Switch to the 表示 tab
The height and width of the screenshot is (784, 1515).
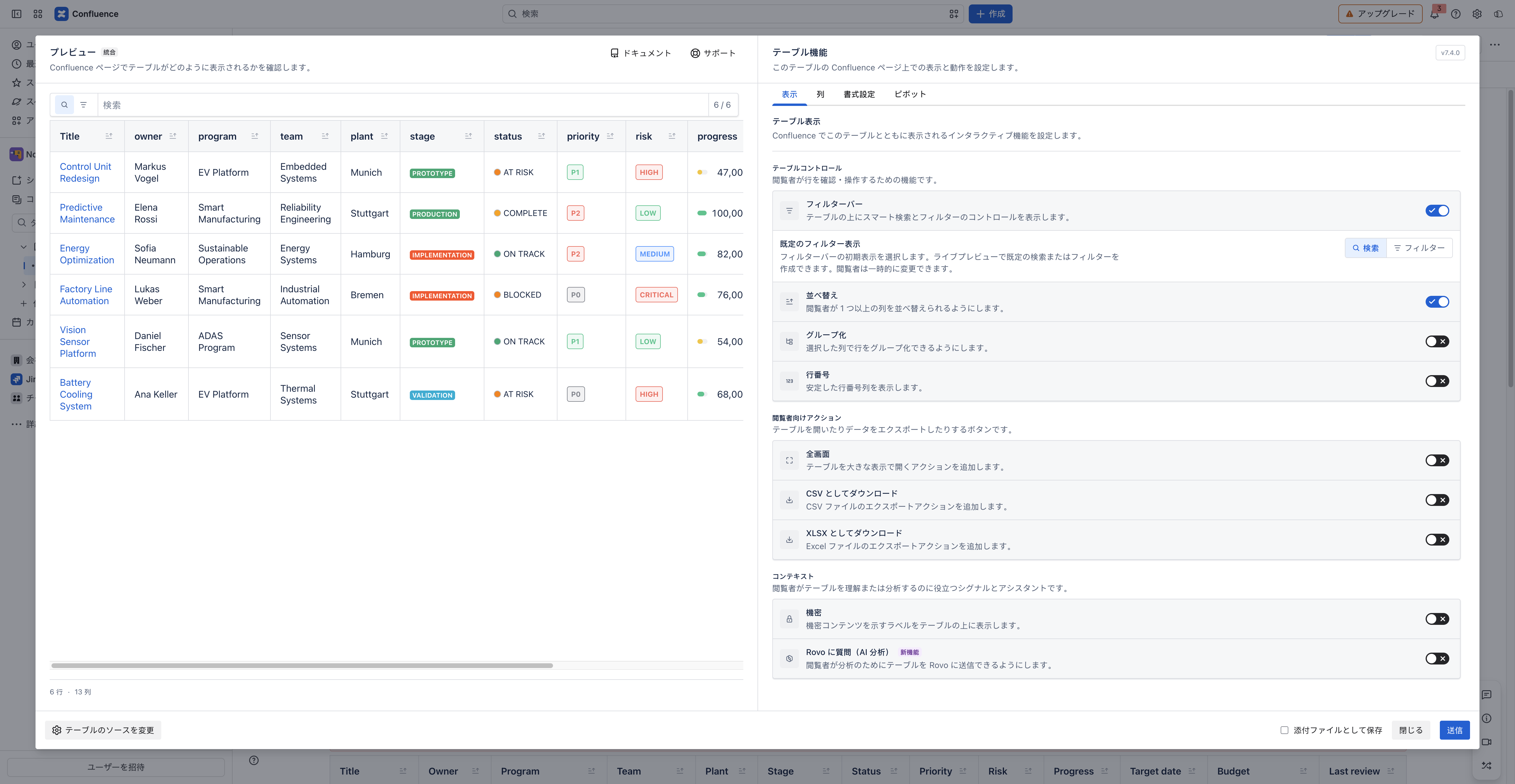tap(789, 94)
